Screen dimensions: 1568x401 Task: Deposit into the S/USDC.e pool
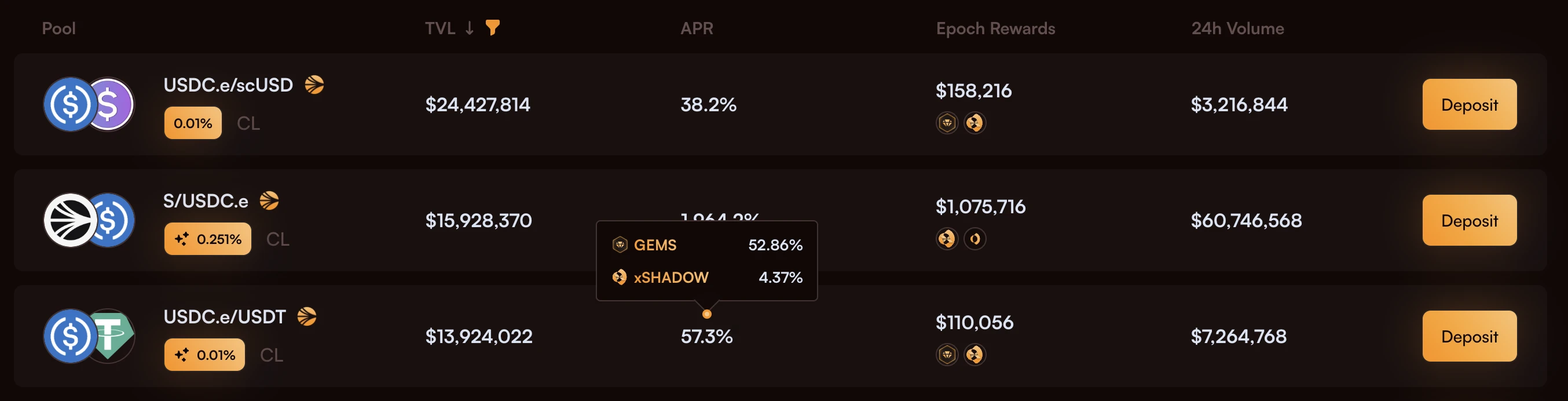(1469, 220)
